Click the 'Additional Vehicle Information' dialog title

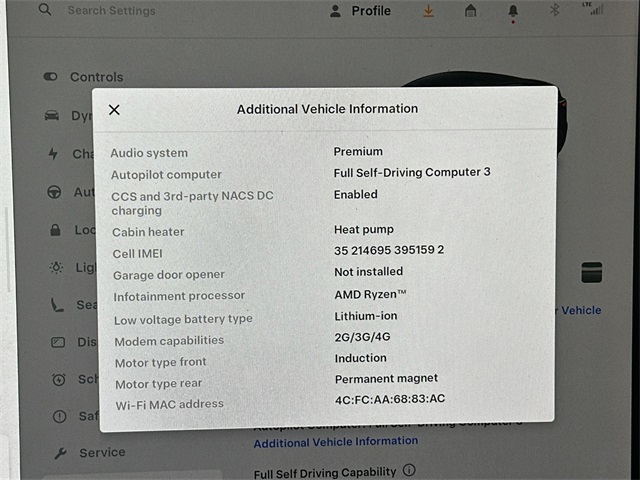click(x=327, y=109)
